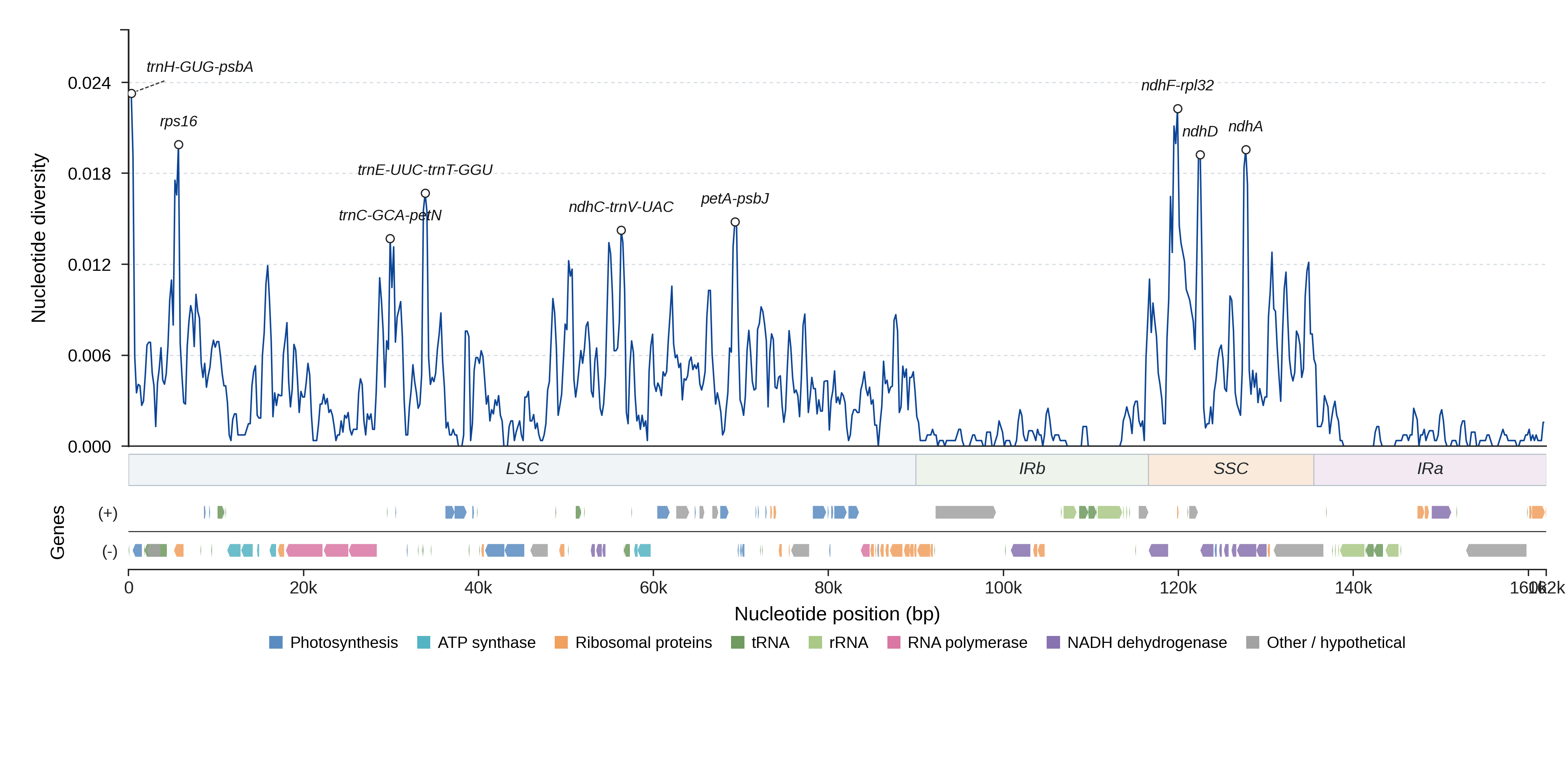The image size is (1568, 763).
Task: Click the 'ATP synthase' legend text
Action: tap(487, 642)
